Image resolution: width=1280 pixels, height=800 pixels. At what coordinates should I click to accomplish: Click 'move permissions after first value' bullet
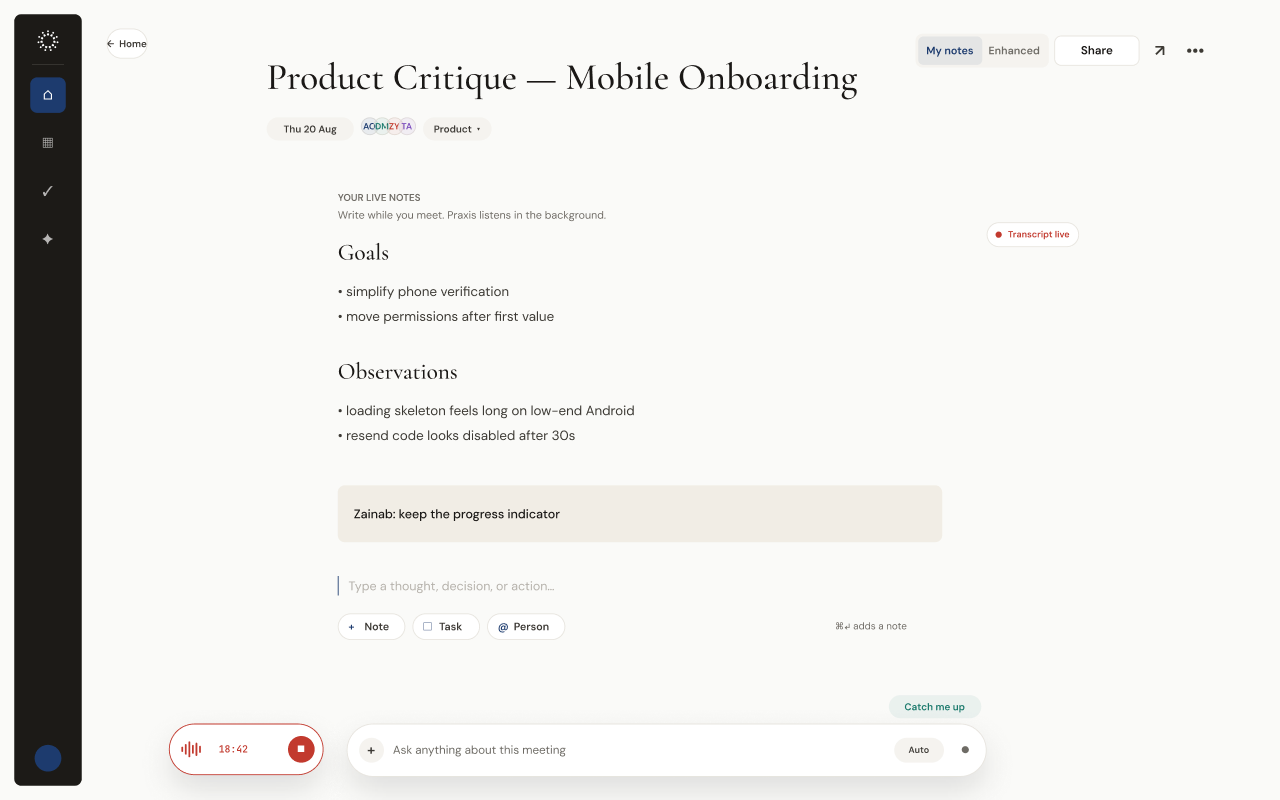(446, 317)
